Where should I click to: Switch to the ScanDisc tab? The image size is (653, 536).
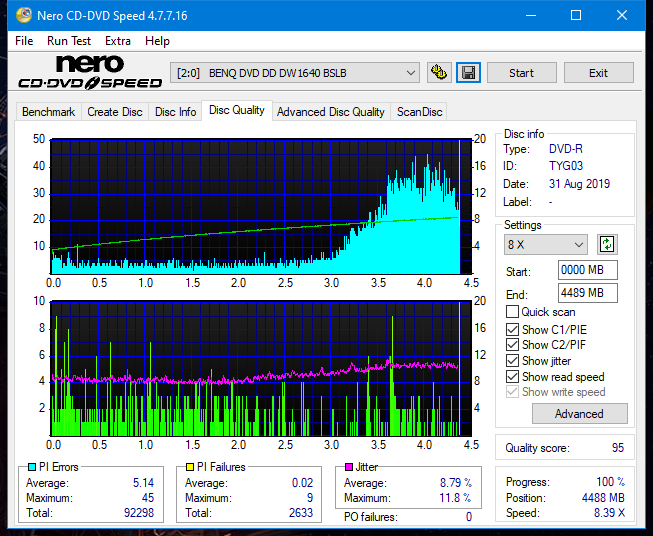pos(419,112)
